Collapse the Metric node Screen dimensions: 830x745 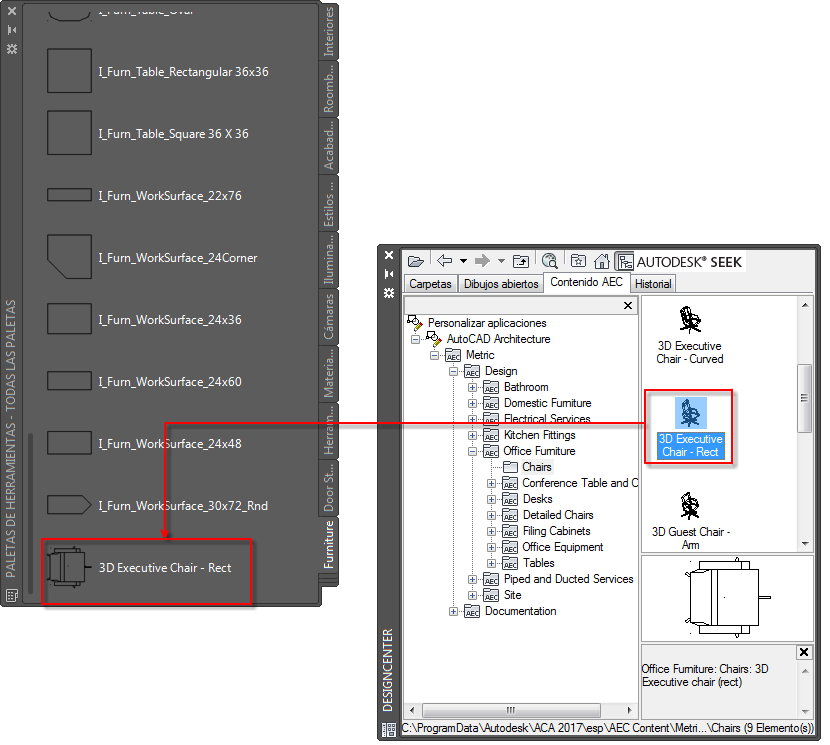pos(435,355)
